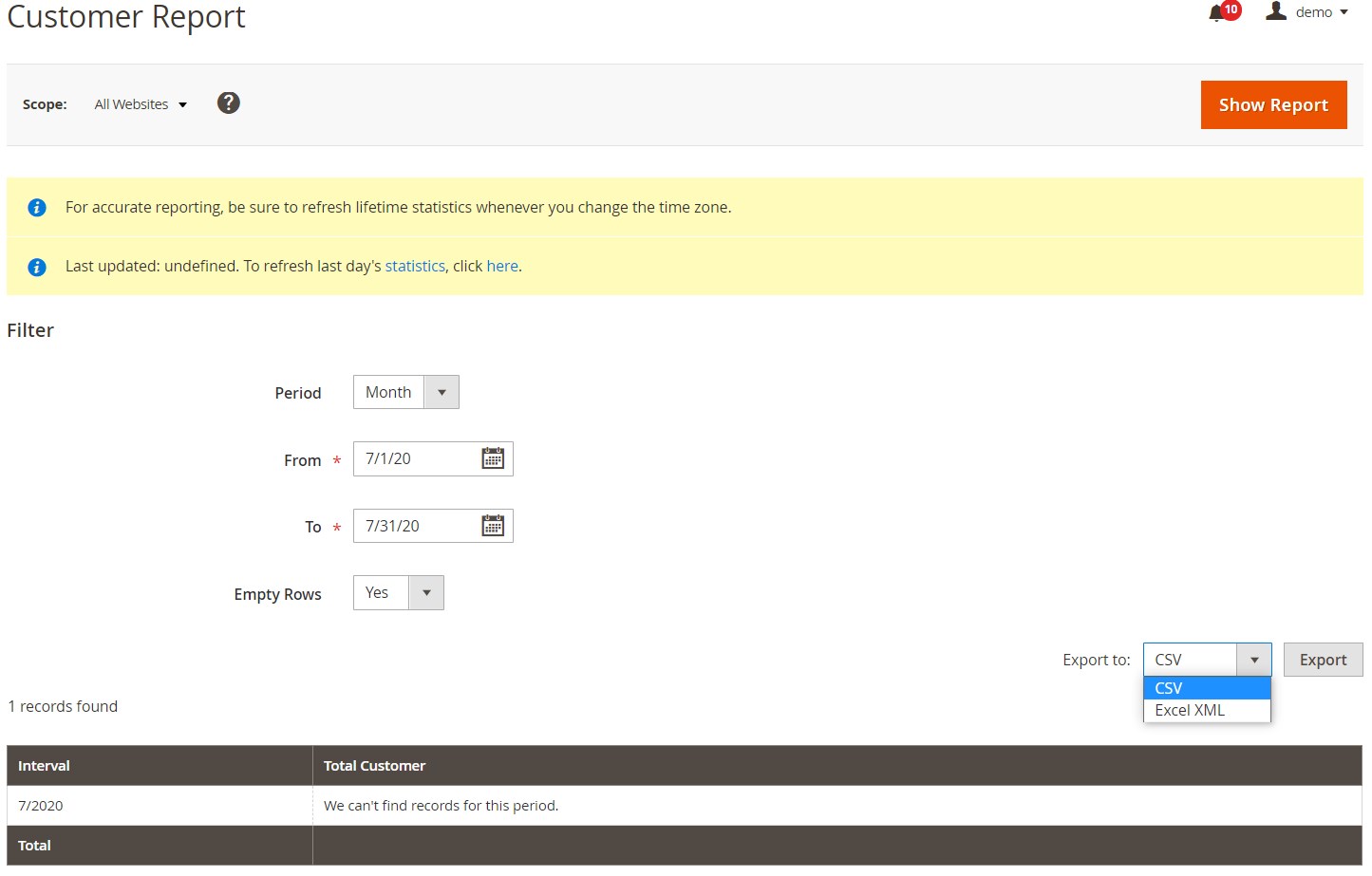The width and height of the screenshot is (1372, 876).
Task: Click the Customer Report page title
Action: pyautogui.click(x=126, y=16)
